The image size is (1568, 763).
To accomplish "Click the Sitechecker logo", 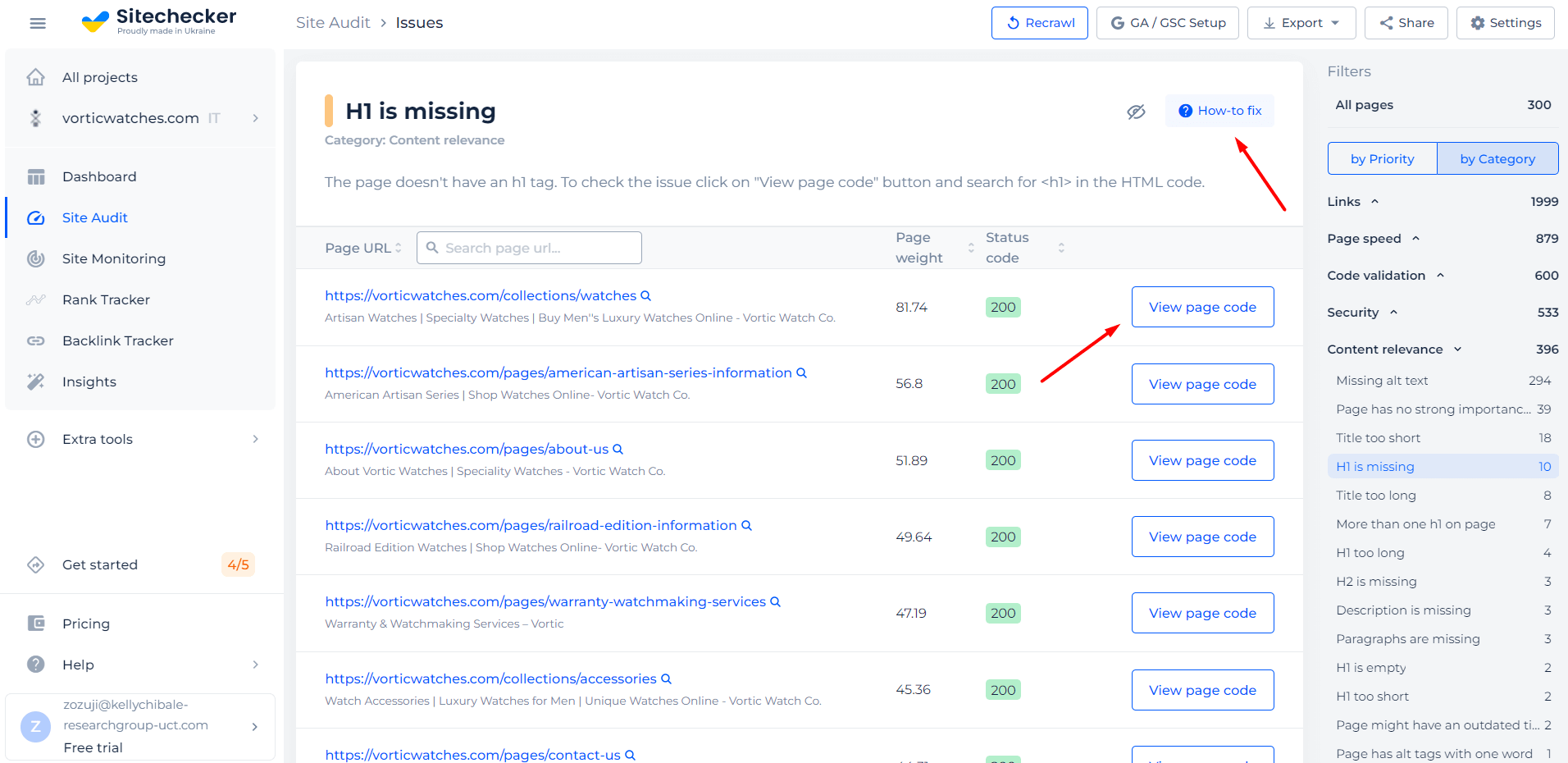I will click(x=159, y=21).
